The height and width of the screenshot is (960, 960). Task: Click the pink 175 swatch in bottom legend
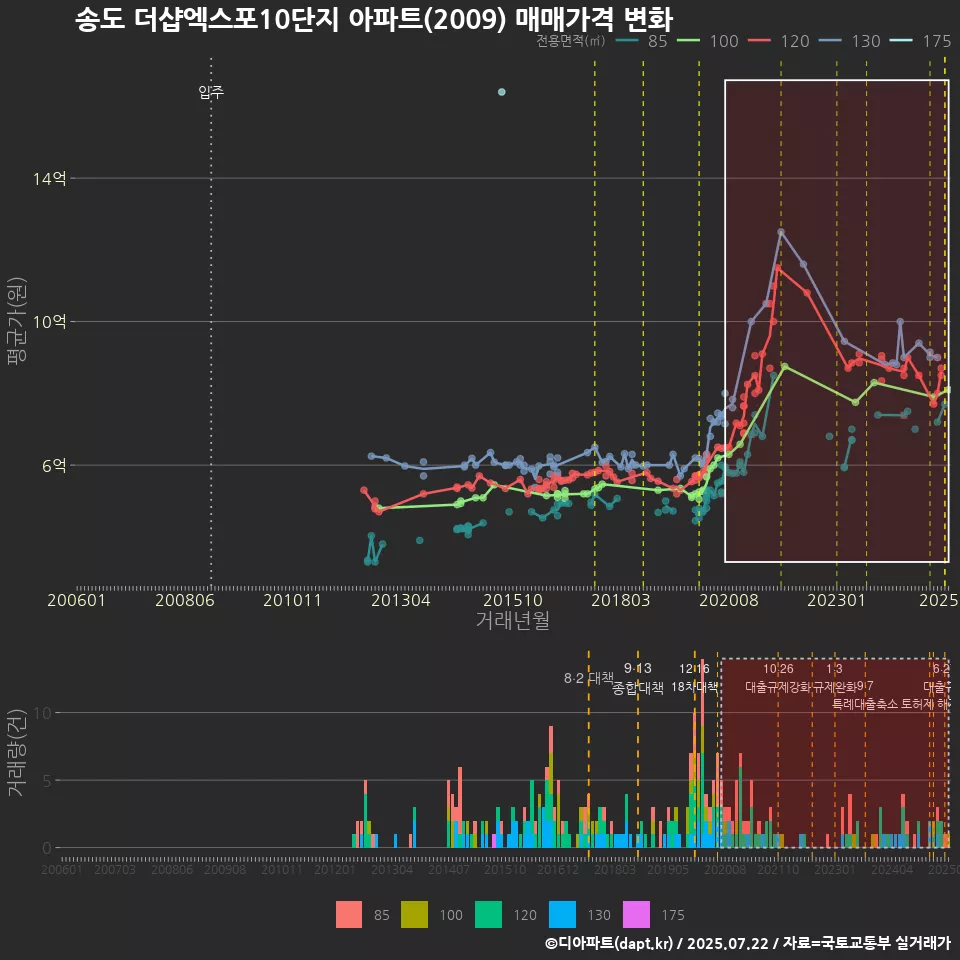[636, 915]
